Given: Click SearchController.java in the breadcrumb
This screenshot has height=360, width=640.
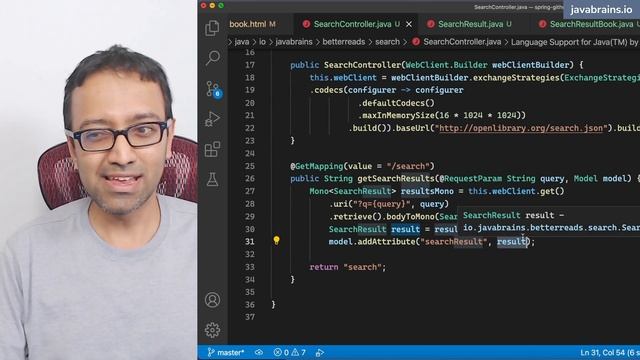Looking at the screenshot, I should tap(462, 42).
